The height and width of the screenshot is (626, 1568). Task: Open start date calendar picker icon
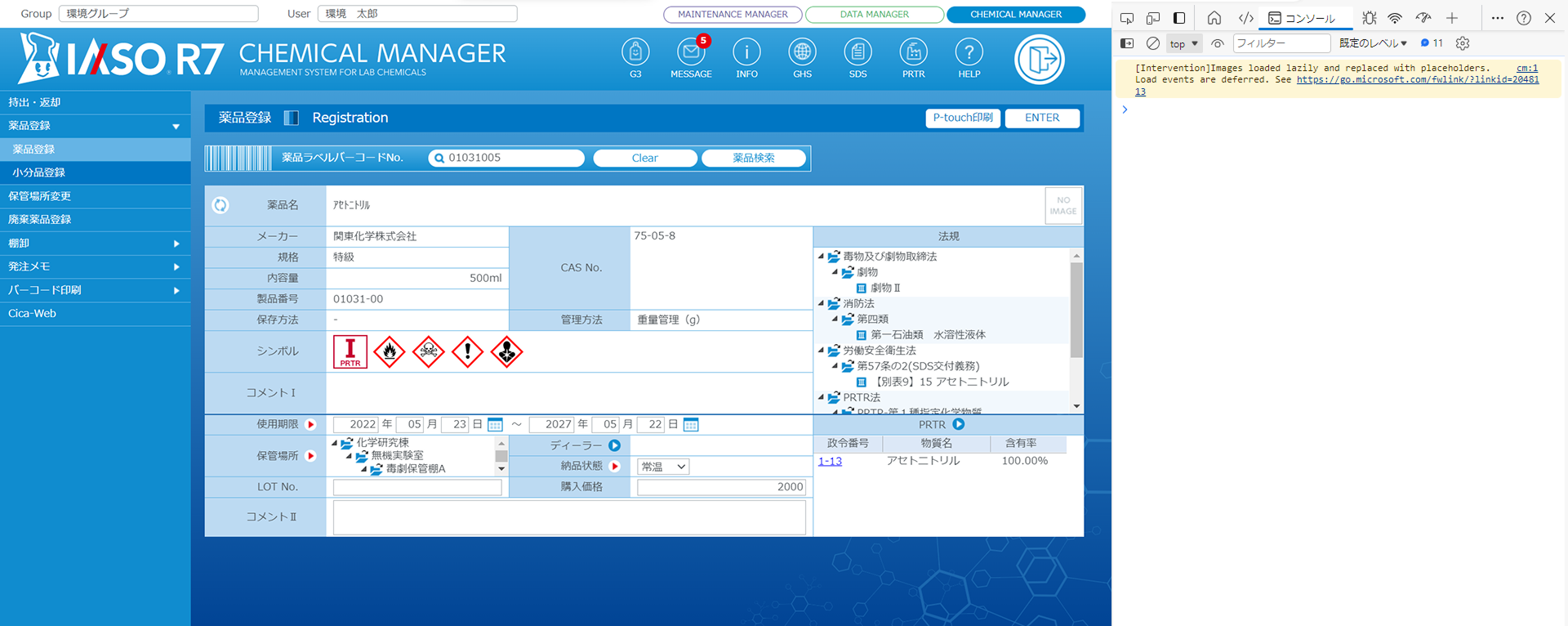tap(495, 425)
